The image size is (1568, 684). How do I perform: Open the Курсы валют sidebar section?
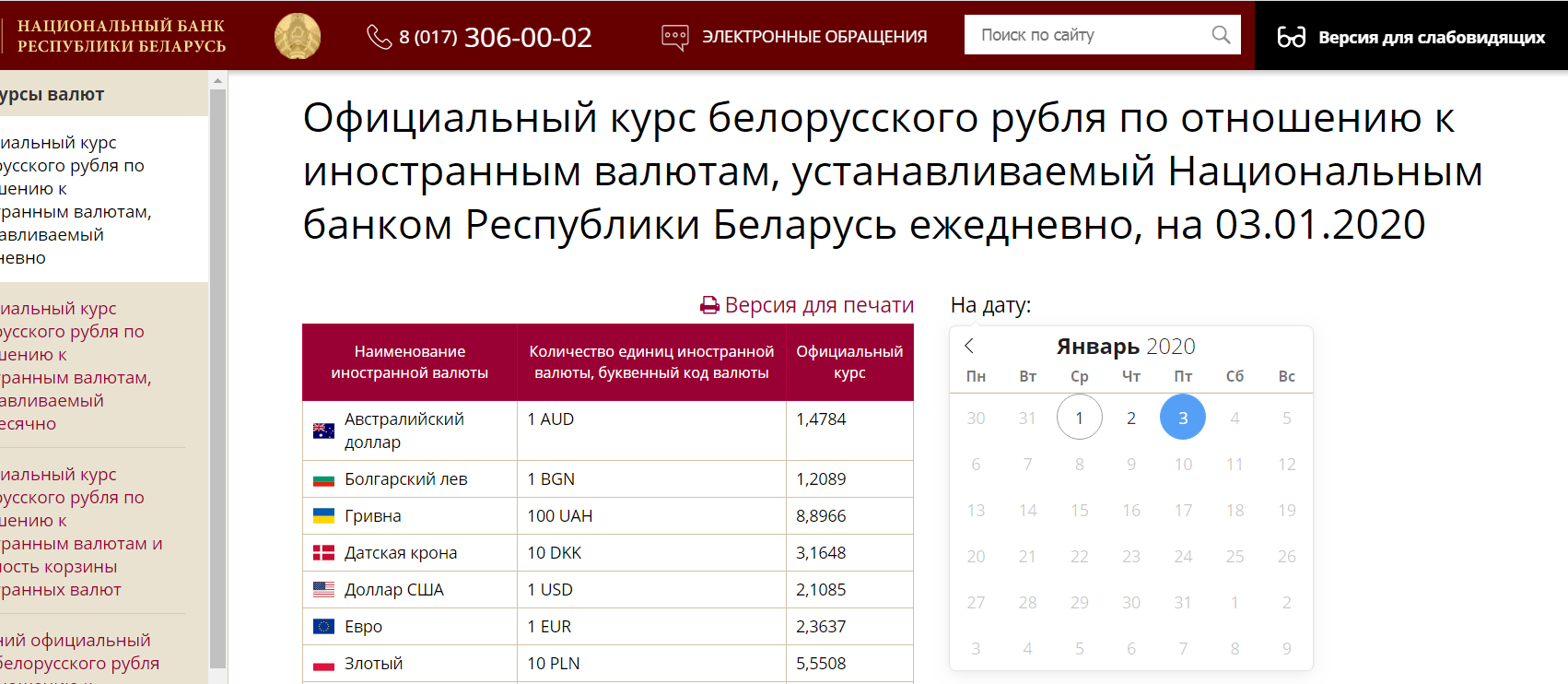pyautogui.click(x=55, y=94)
